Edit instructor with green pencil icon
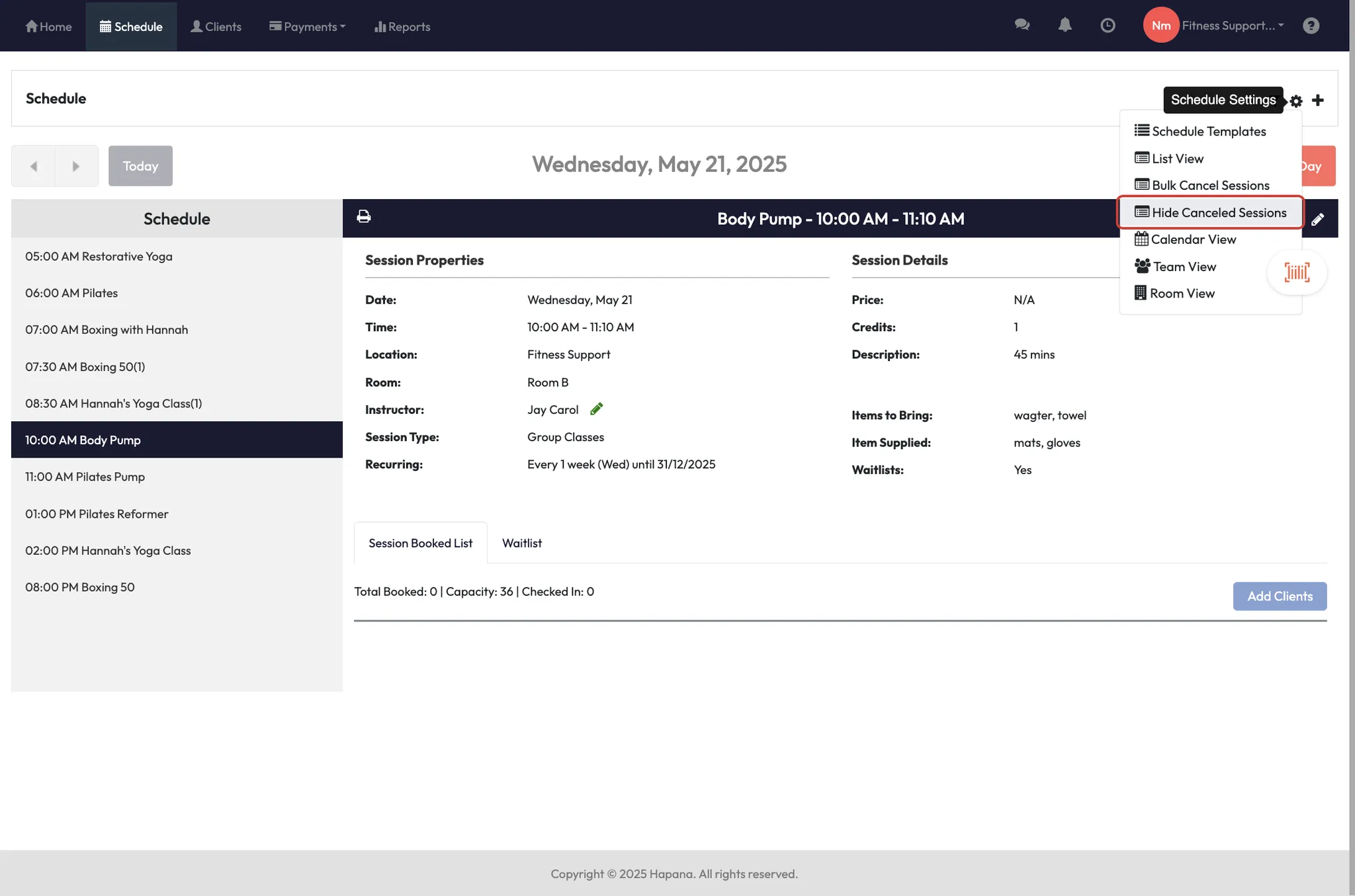 596,409
